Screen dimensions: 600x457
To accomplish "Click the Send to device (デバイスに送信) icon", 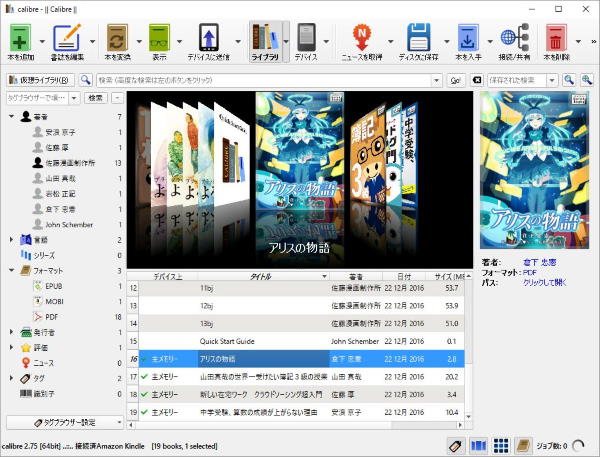I will [x=207, y=38].
